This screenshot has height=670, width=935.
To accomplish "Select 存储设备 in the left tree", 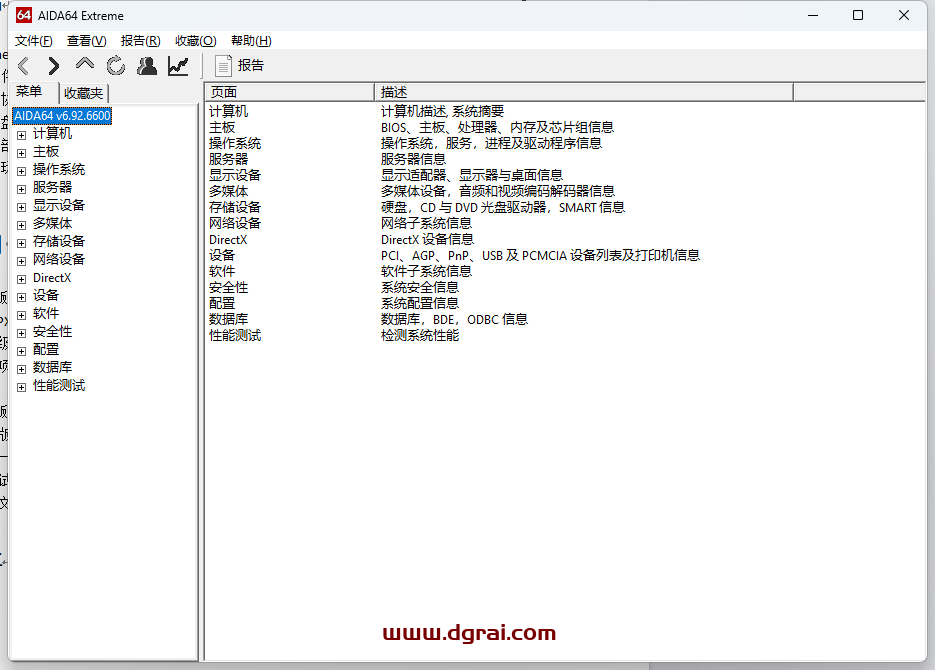I will click(x=59, y=241).
